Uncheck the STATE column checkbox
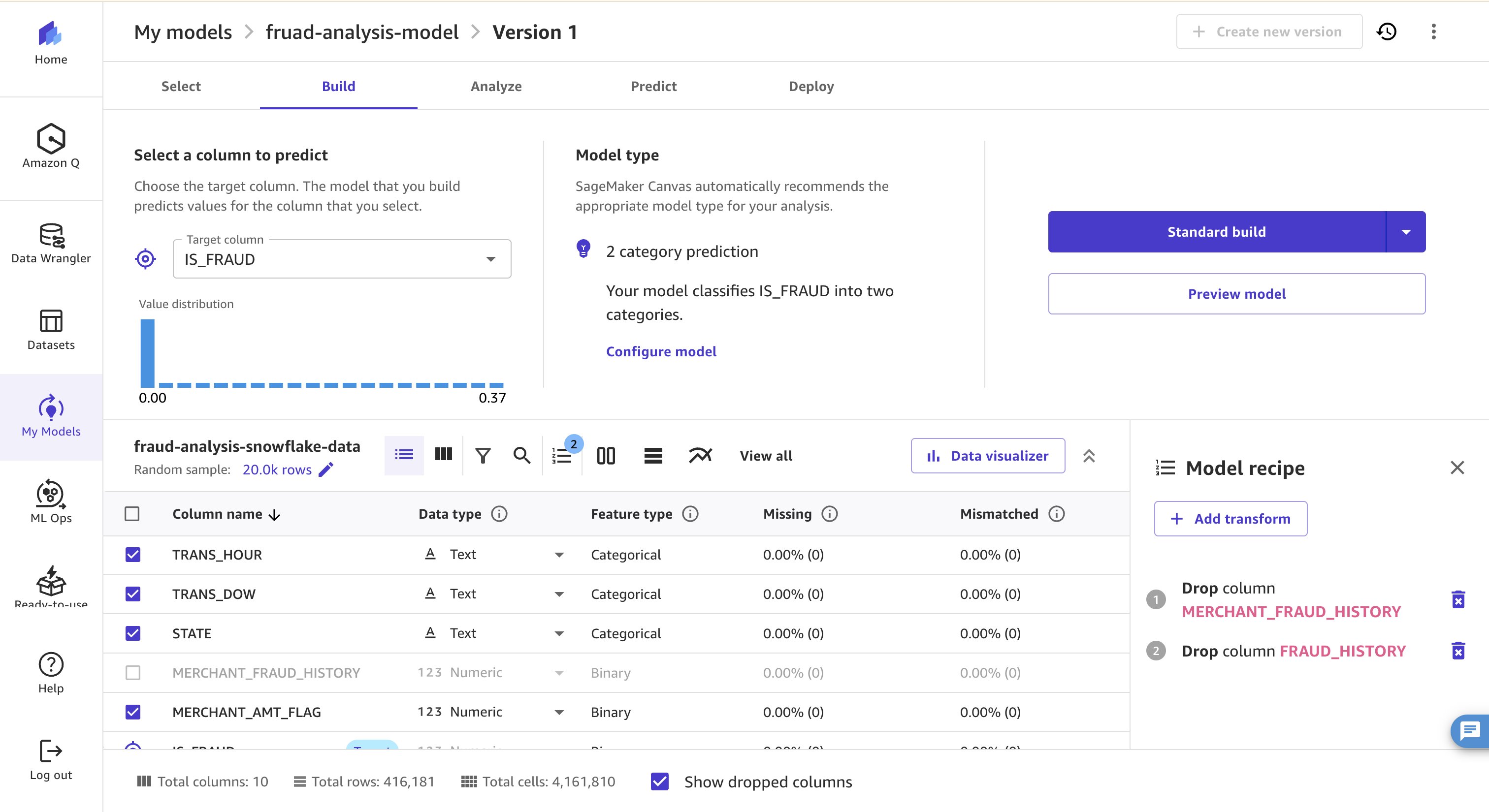Image resolution: width=1489 pixels, height=812 pixels. 133,633
